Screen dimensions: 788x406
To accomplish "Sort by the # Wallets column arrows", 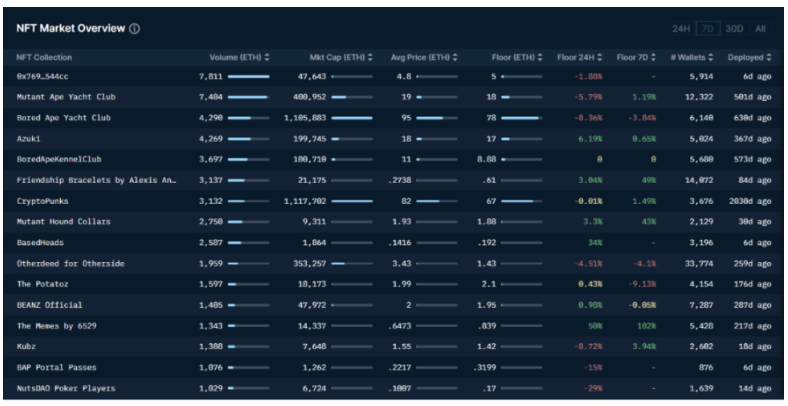I will coord(711,57).
